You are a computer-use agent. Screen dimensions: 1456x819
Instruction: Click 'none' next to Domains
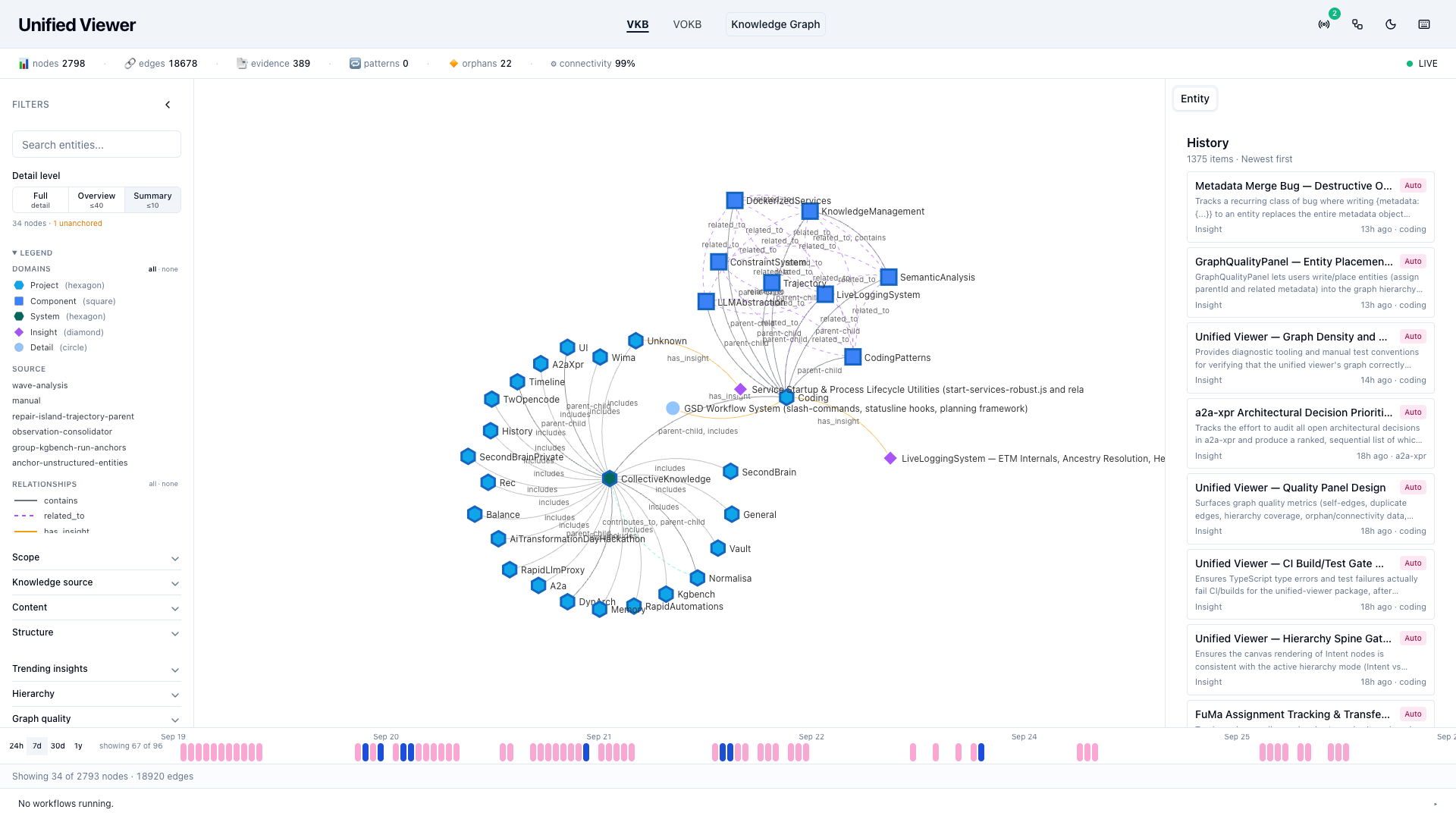(x=170, y=269)
